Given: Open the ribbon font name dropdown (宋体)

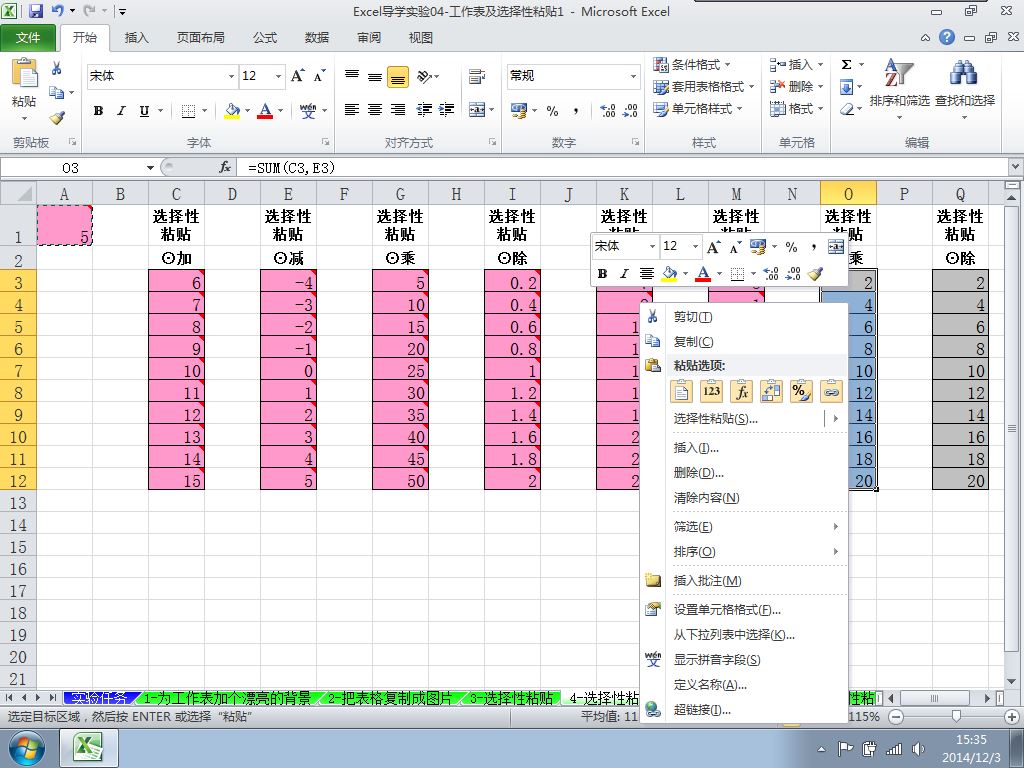Looking at the screenshot, I should (231, 76).
